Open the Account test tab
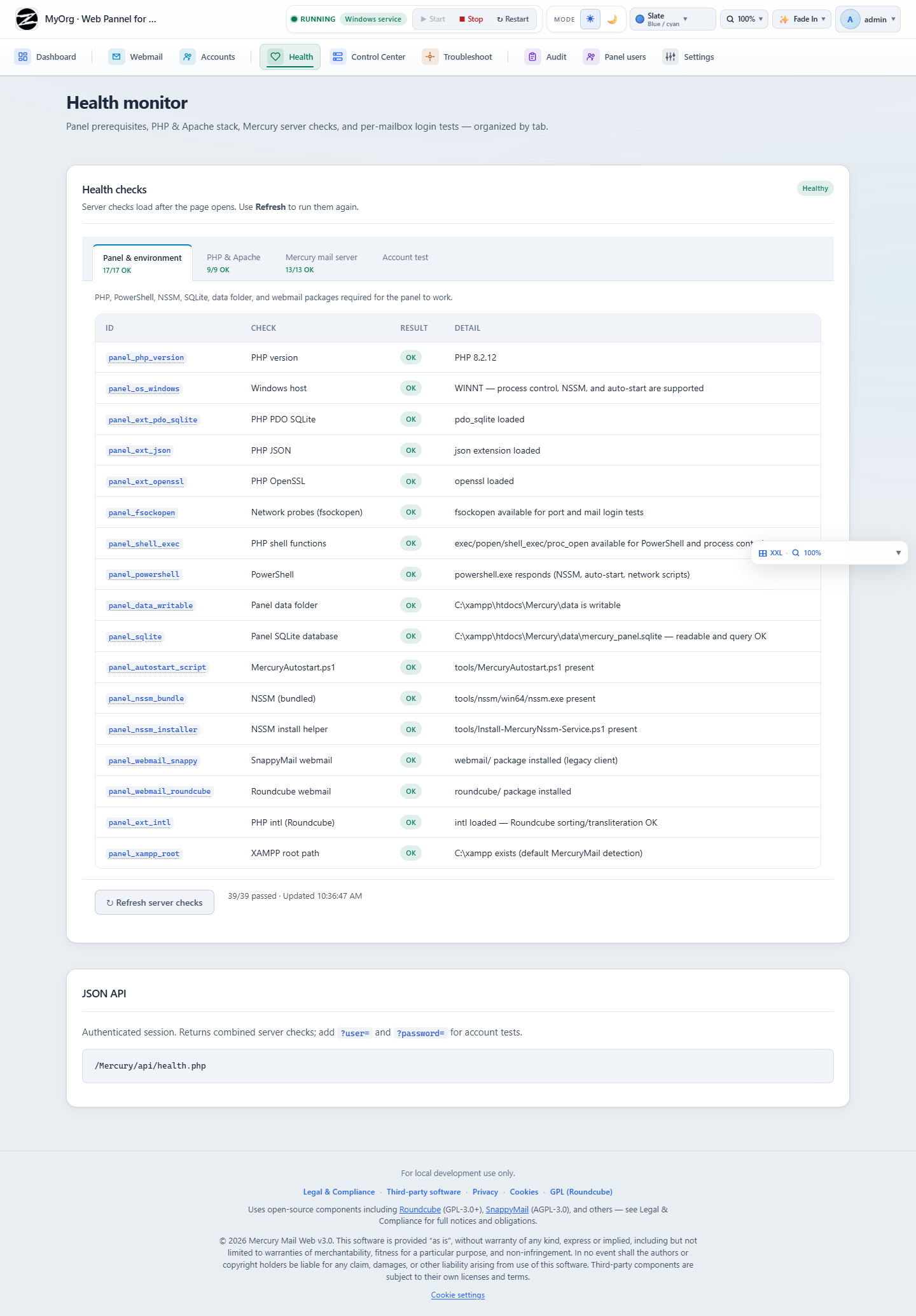Image resolution: width=916 pixels, height=1316 pixels. [x=405, y=258]
